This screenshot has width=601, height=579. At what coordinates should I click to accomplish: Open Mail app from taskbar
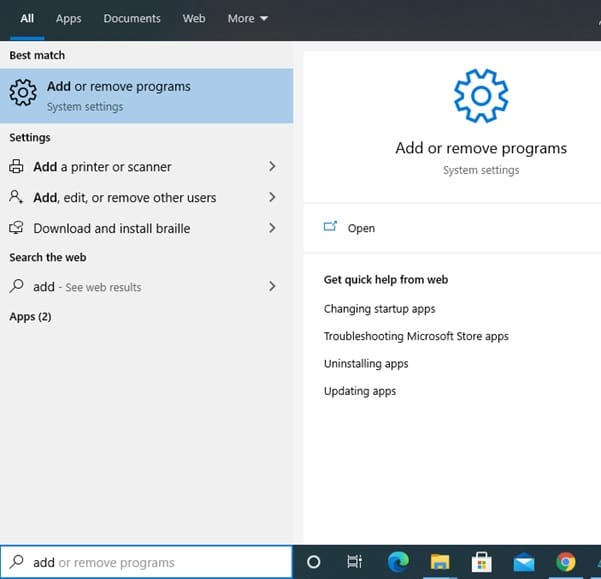point(524,563)
